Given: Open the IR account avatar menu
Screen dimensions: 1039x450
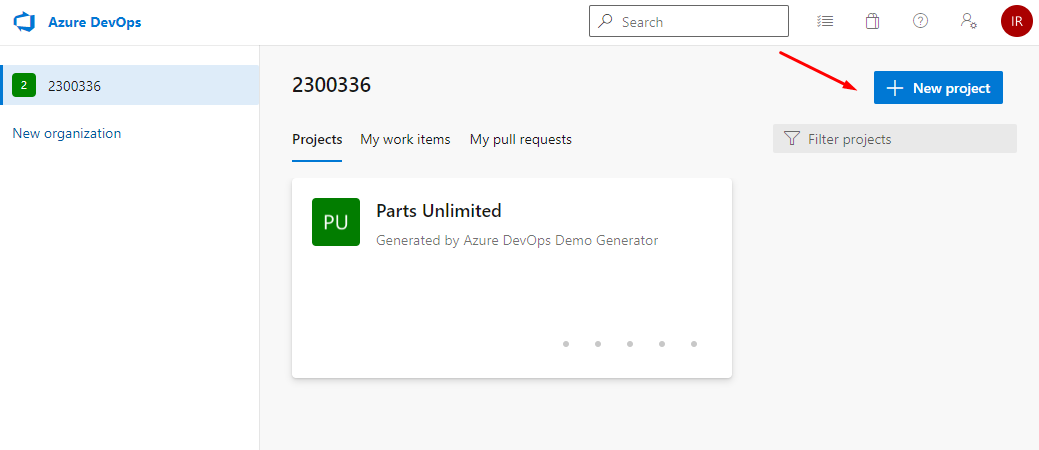Looking at the screenshot, I should (x=1016, y=21).
